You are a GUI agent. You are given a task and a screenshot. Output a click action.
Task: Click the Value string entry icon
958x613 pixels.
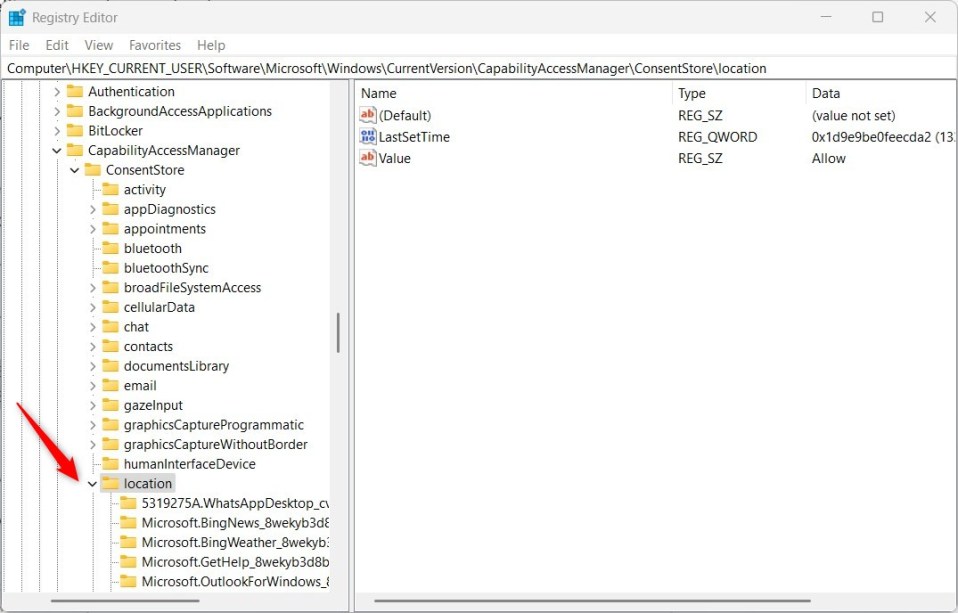[368, 158]
